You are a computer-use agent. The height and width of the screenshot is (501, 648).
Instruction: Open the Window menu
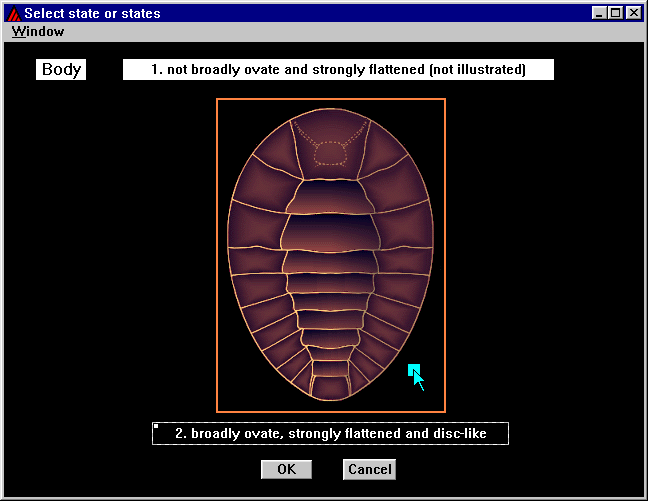pos(38,31)
